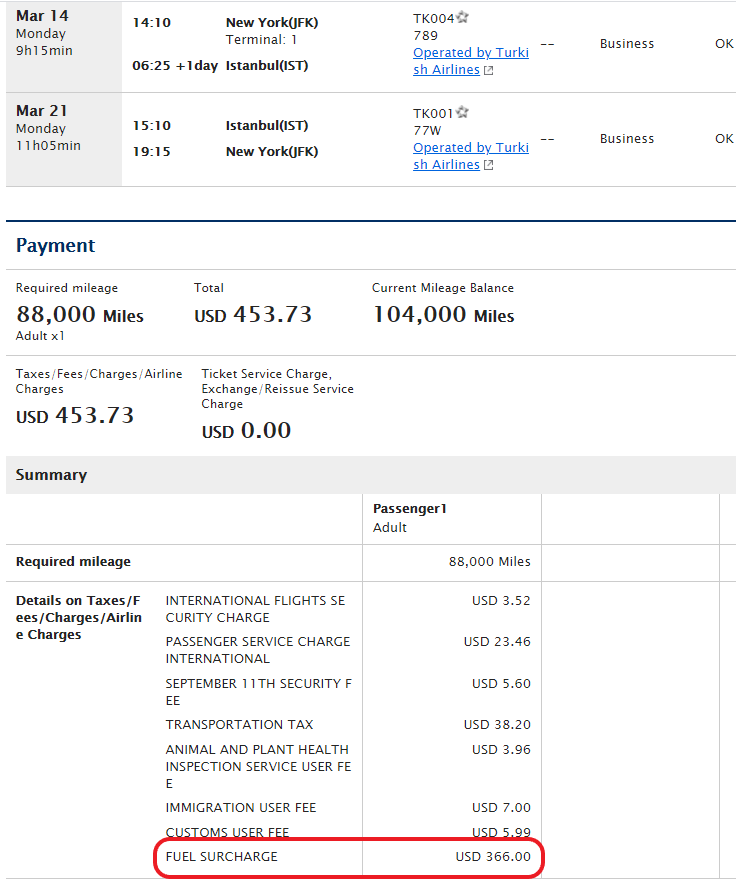736x883 pixels.
Task: Click the USD 23.46 passenger service charge
Action: (x=497, y=641)
